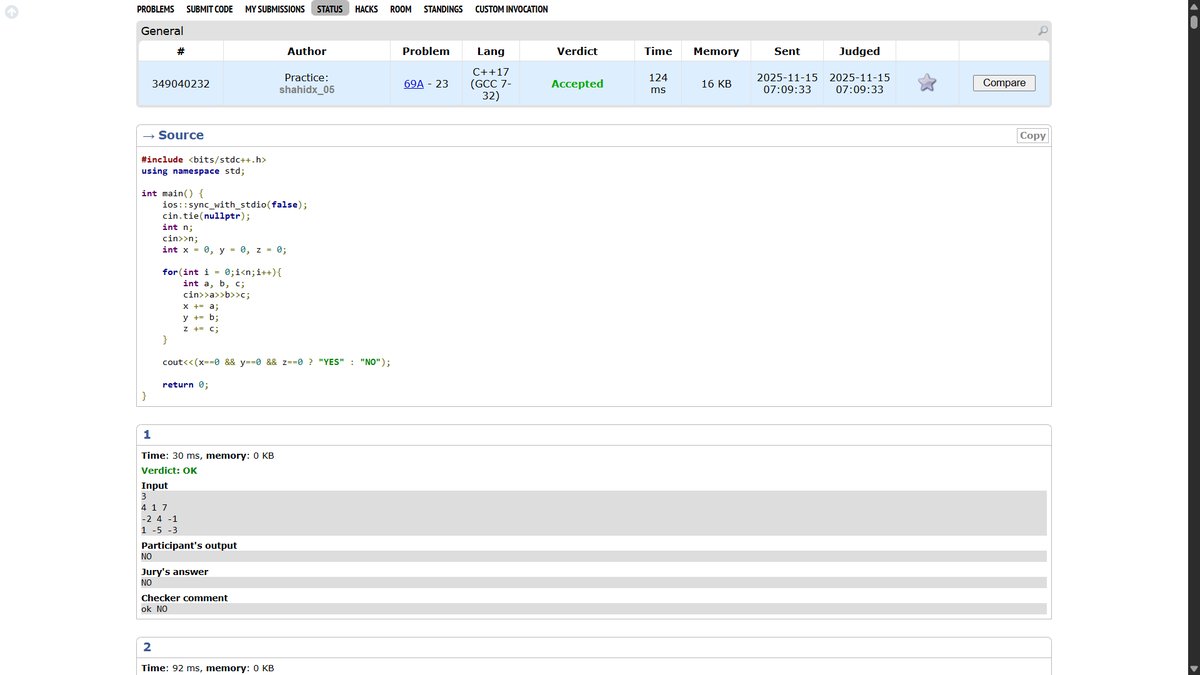
Task: Open the CUSTOM INVOCATION tab
Action: coord(511,9)
